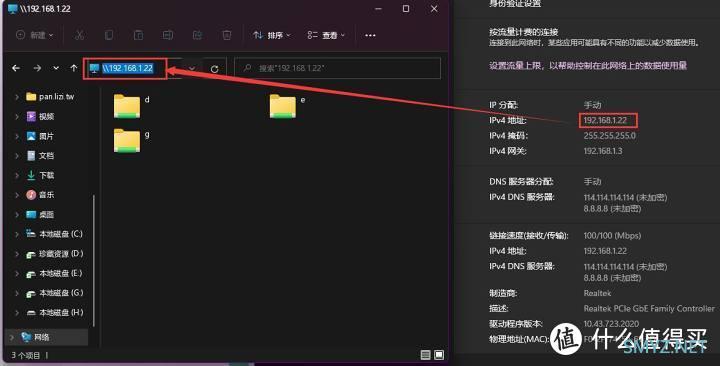Click the Refresh button

[214, 69]
